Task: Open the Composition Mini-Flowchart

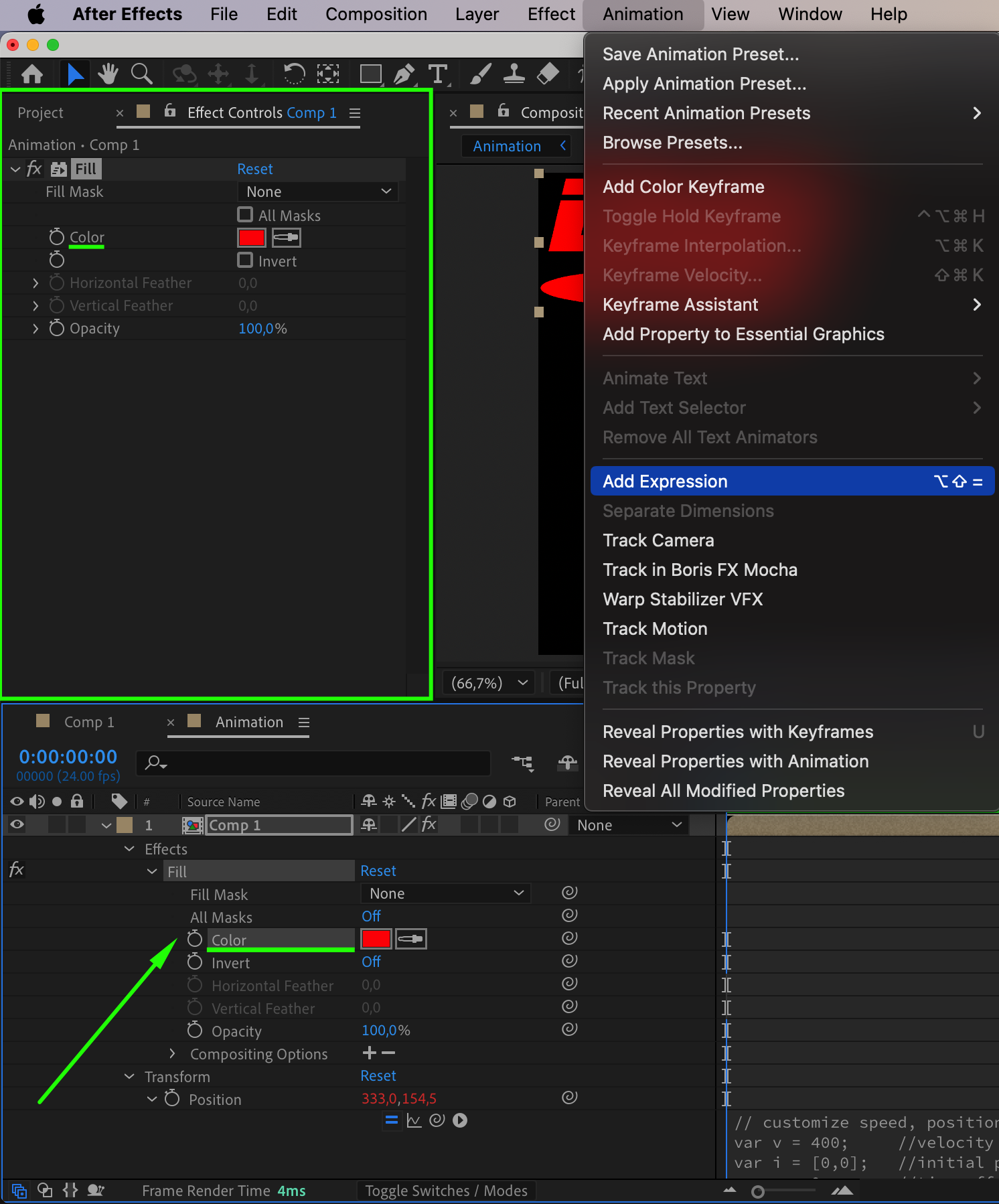Action: click(x=523, y=763)
